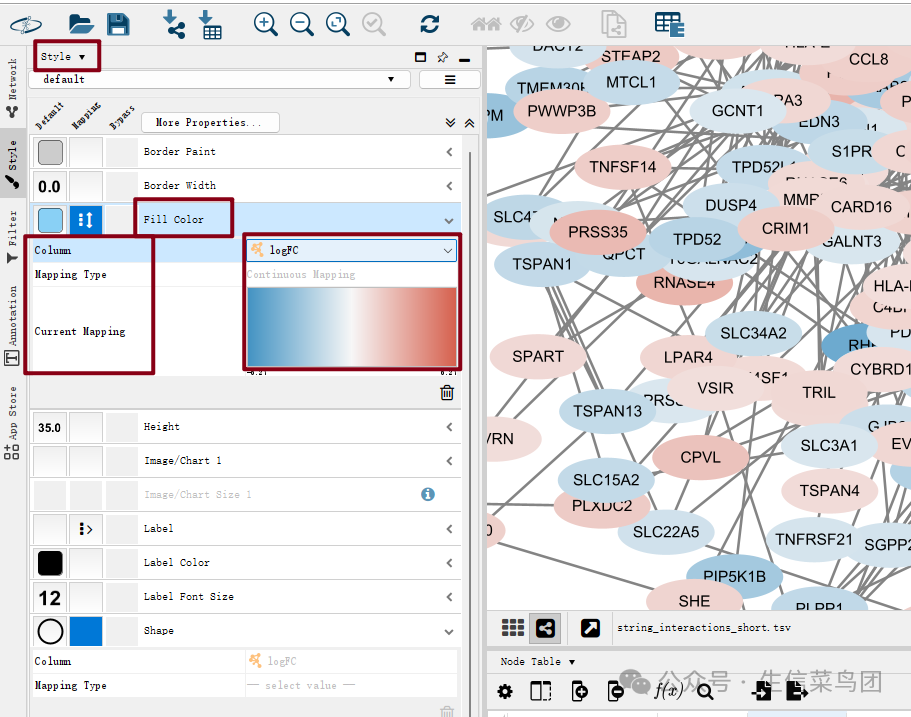Expand all style property rows
The image size is (911, 717).
(450, 123)
